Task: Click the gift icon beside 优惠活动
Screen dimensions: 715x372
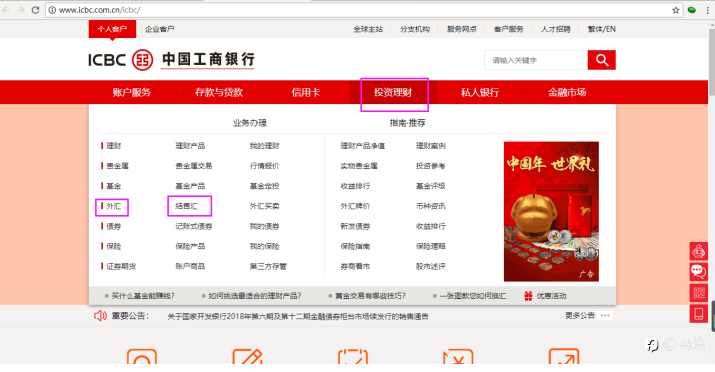Action: coord(528,296)
